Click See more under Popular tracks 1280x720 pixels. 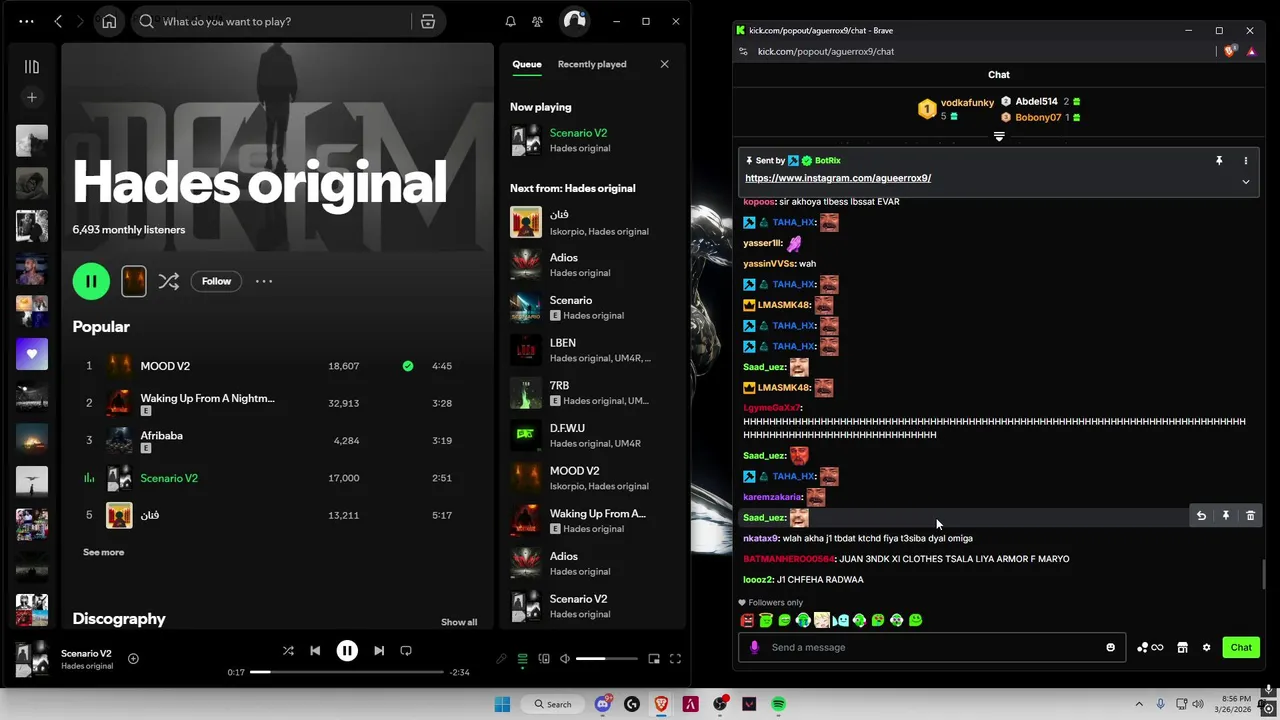coord(104,552)
